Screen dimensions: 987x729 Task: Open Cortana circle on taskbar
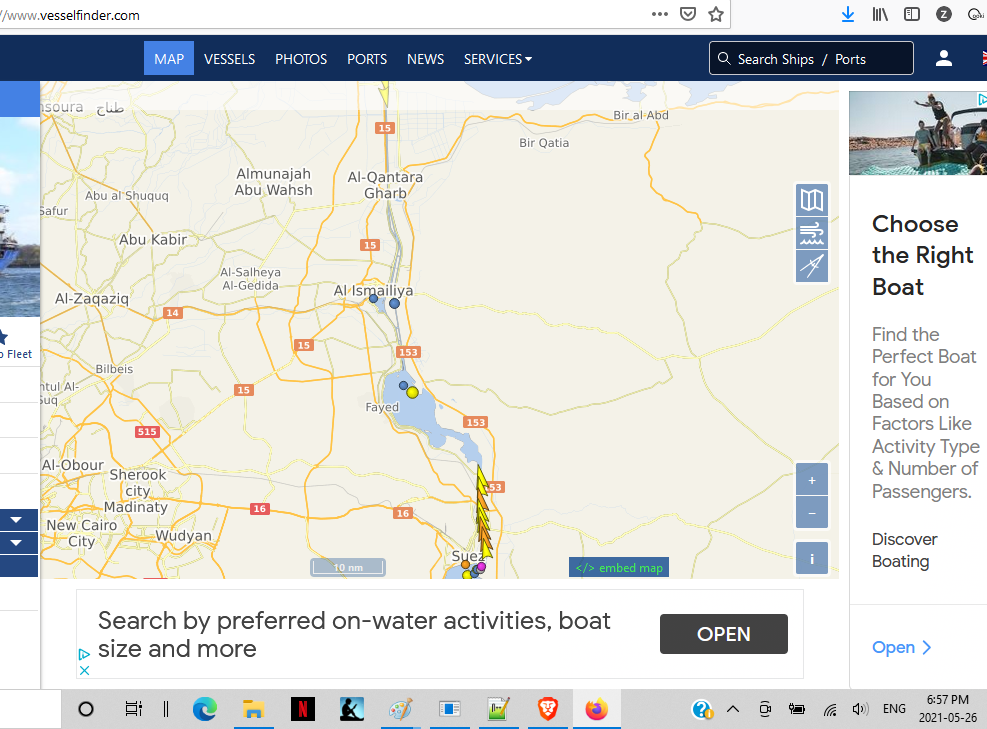coord(86,709)
